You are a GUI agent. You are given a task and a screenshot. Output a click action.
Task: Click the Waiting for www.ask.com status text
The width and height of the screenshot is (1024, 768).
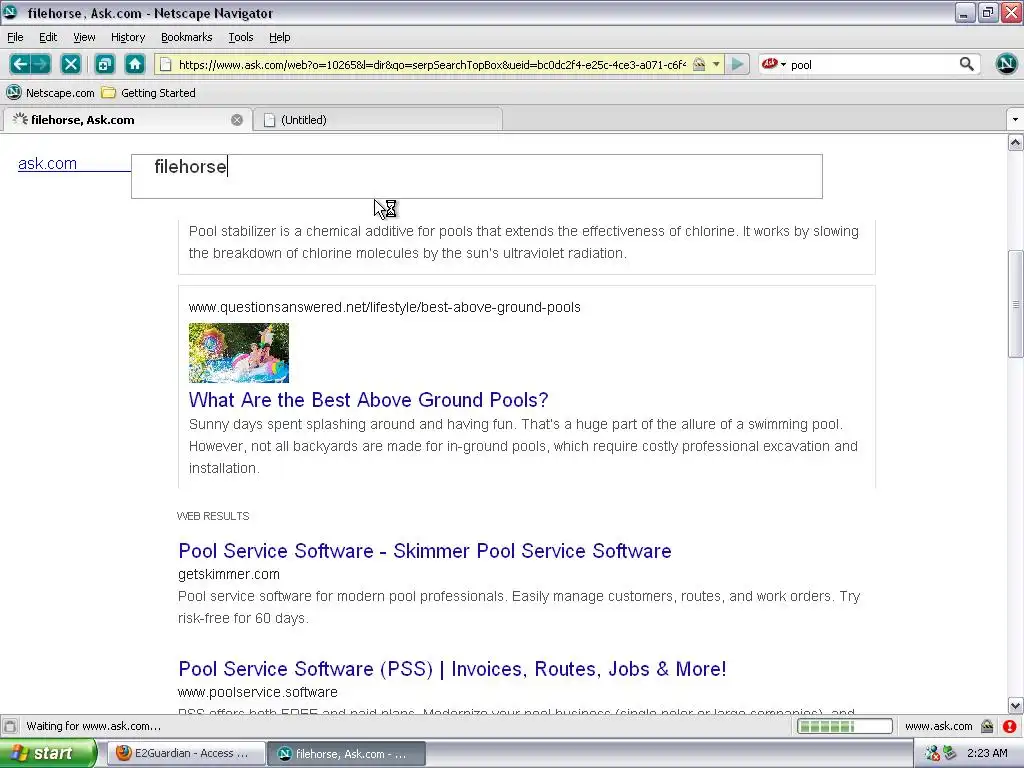(x=93, y=726)
